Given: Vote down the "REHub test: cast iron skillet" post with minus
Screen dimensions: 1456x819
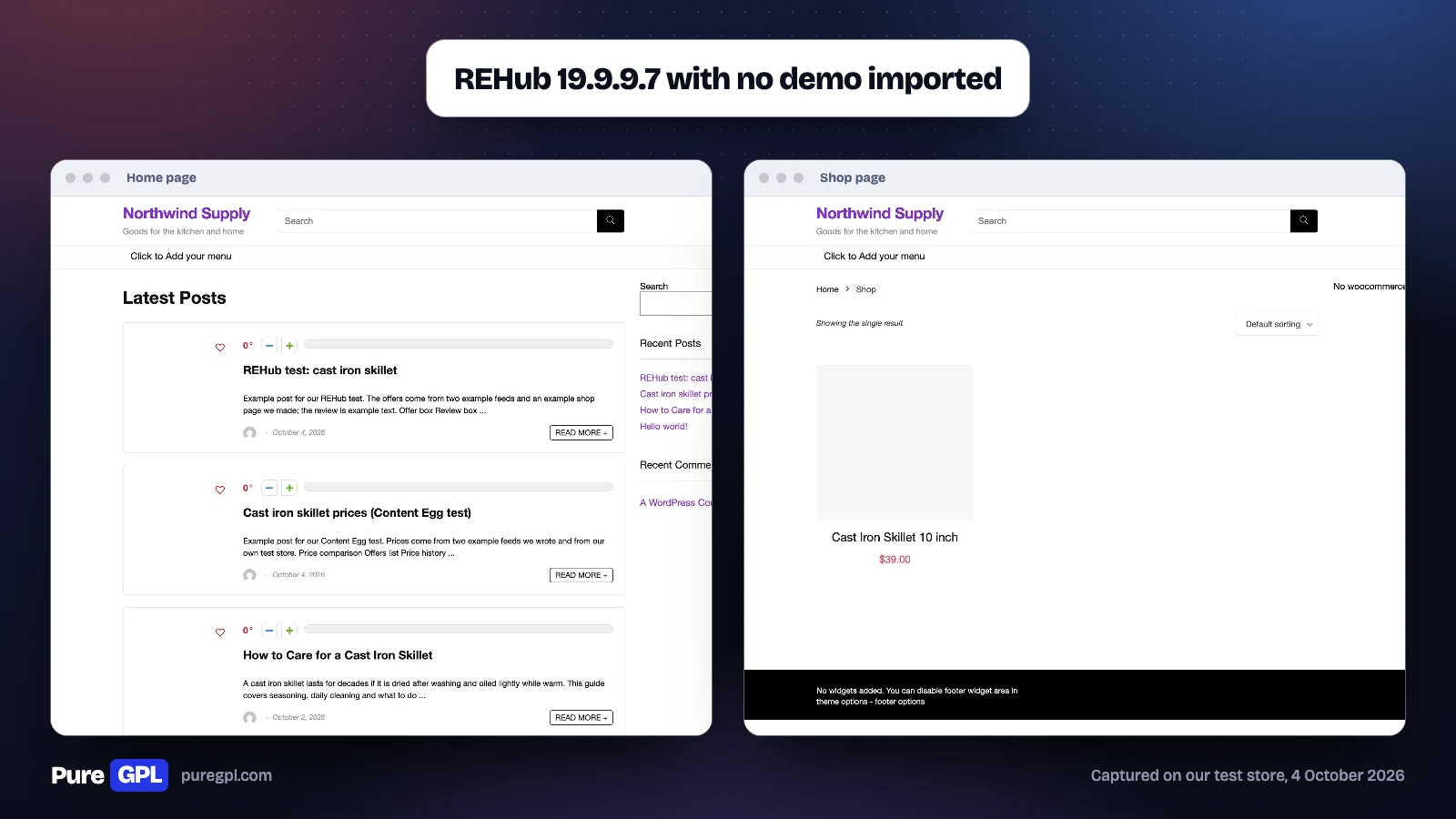Looking at the screenshot, I should point(269,346).
